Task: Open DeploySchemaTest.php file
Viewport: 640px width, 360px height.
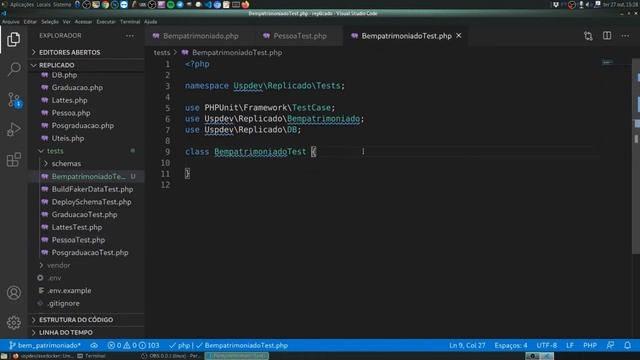Action: tap(86, 202)
